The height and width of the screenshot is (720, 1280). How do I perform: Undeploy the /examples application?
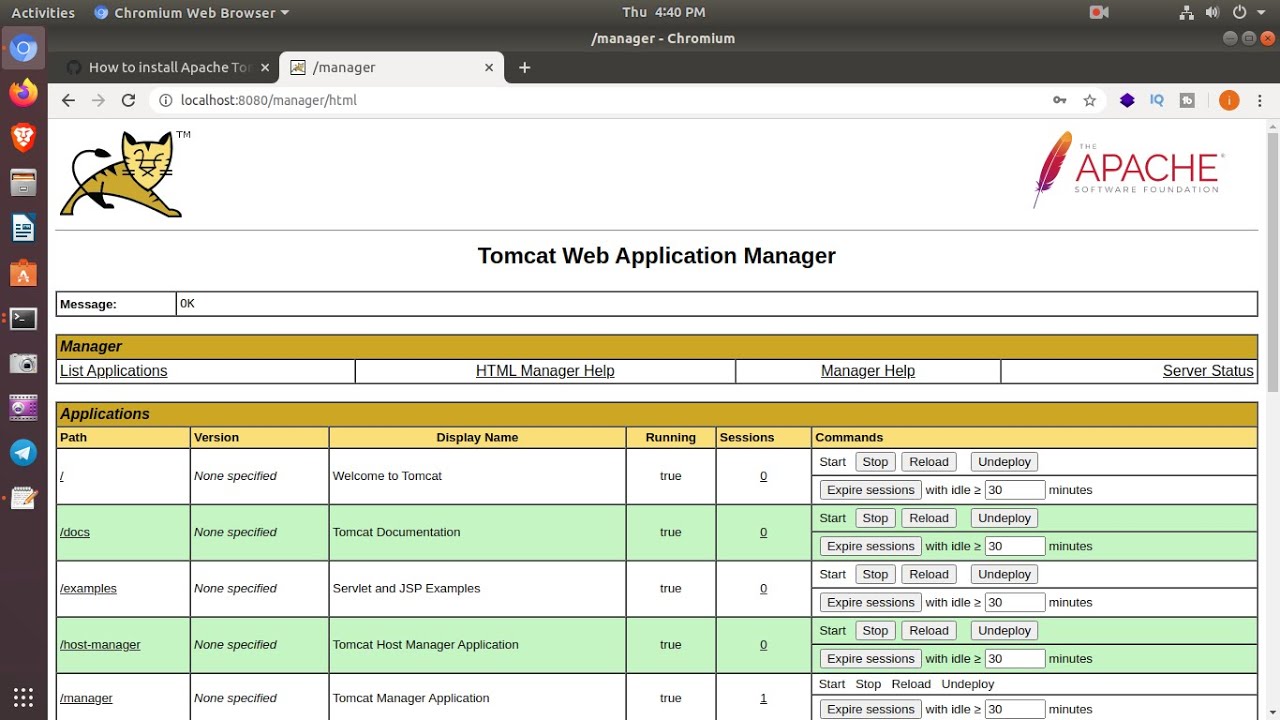(x=1004, y=574)
